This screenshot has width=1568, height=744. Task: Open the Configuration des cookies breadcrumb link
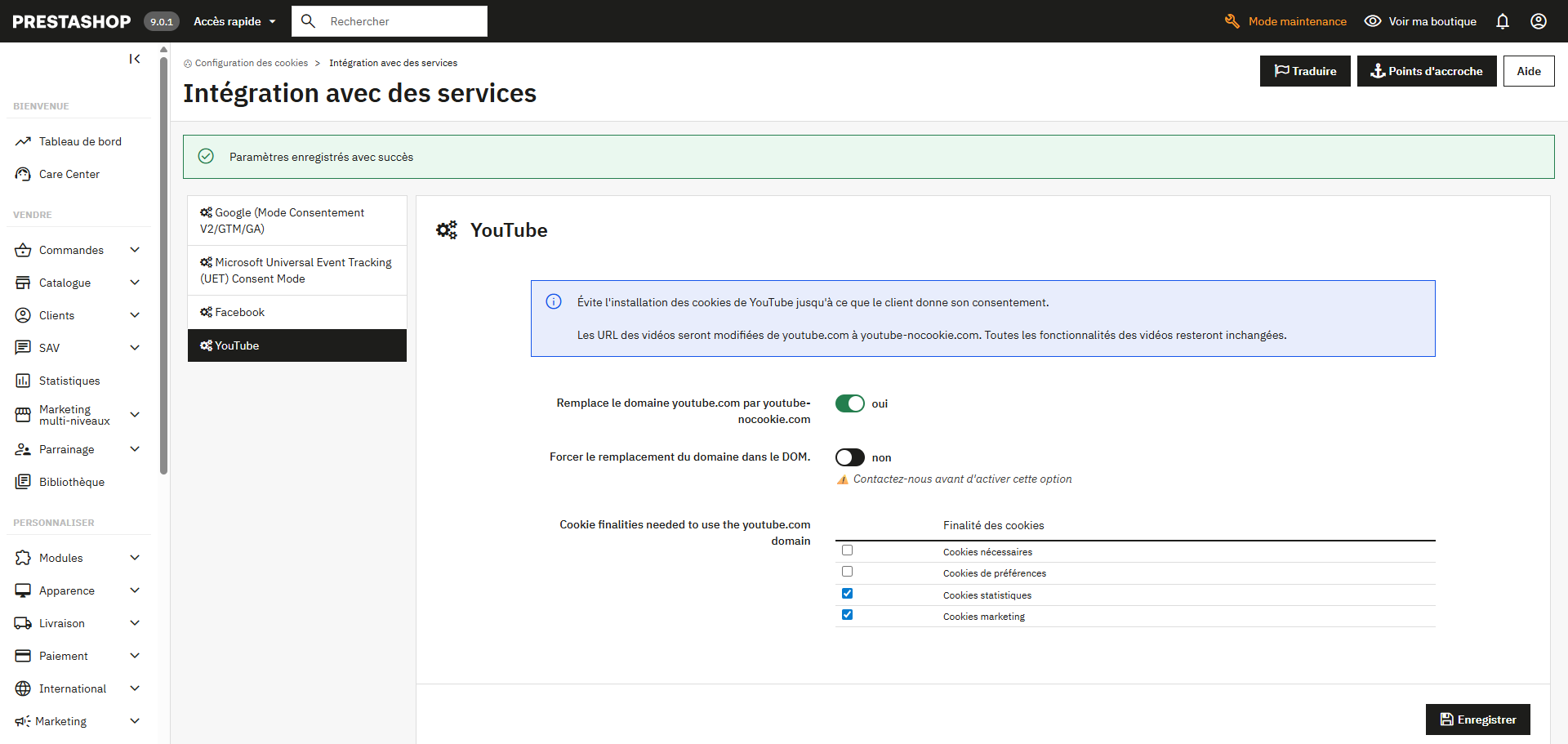(251, 63)
